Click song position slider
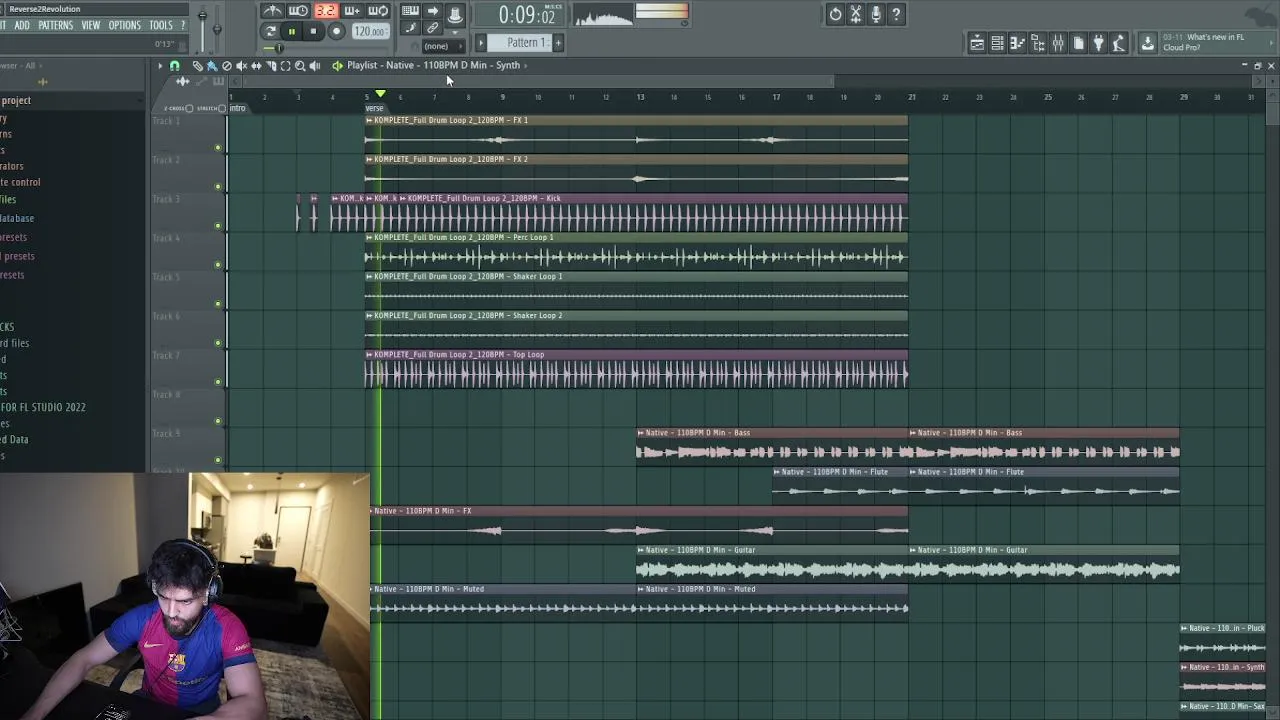1280x720 pixels. pos(279,47)
